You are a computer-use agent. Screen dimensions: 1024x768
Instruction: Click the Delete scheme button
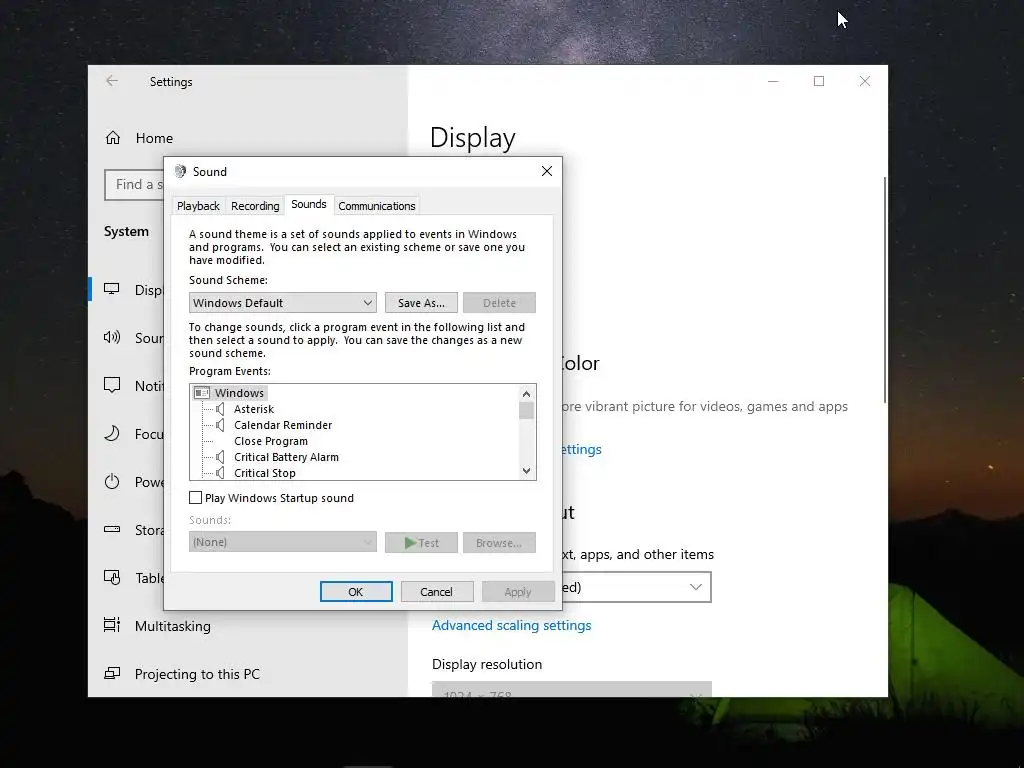[500, 303]
